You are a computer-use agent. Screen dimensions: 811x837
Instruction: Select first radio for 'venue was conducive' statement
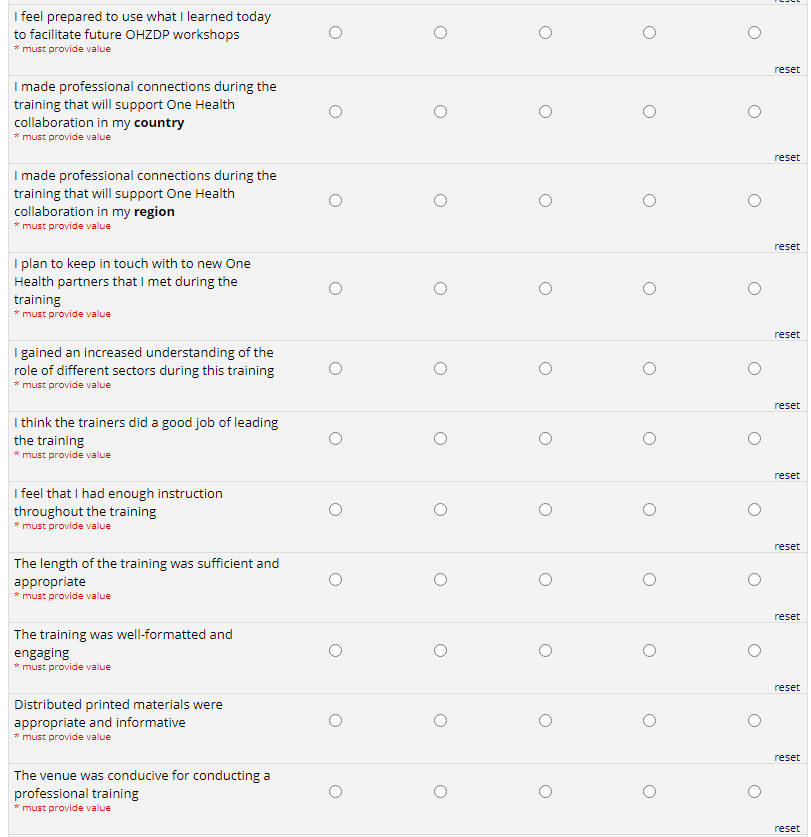tap(335, 791)
